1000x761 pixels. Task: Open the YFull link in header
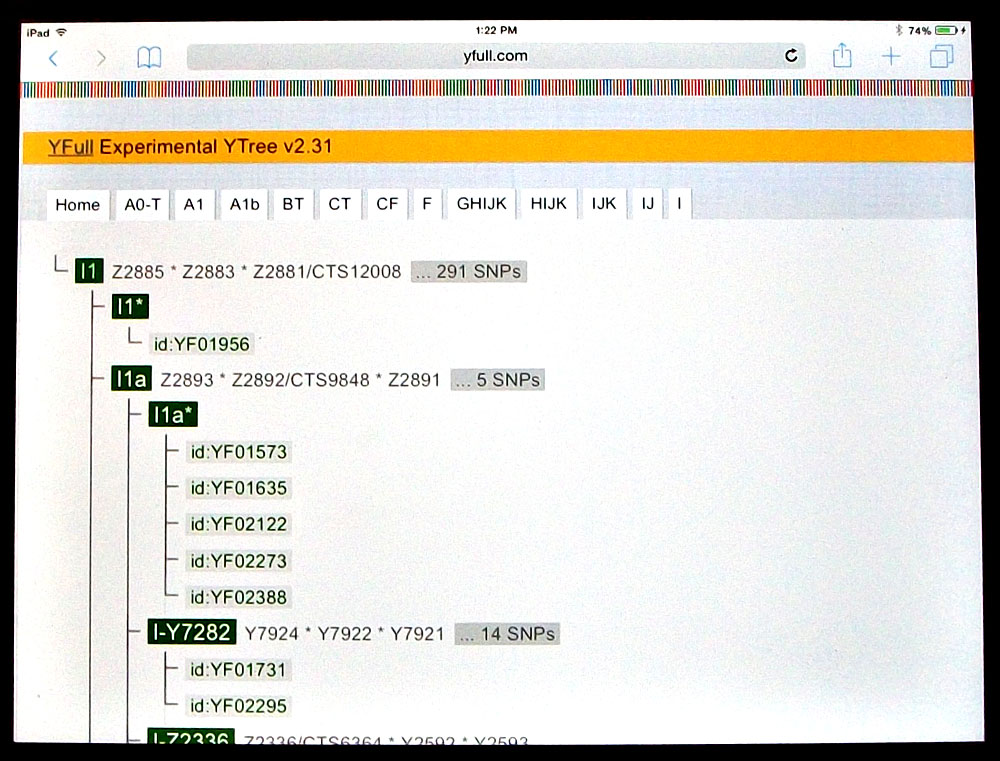[70, 147]
